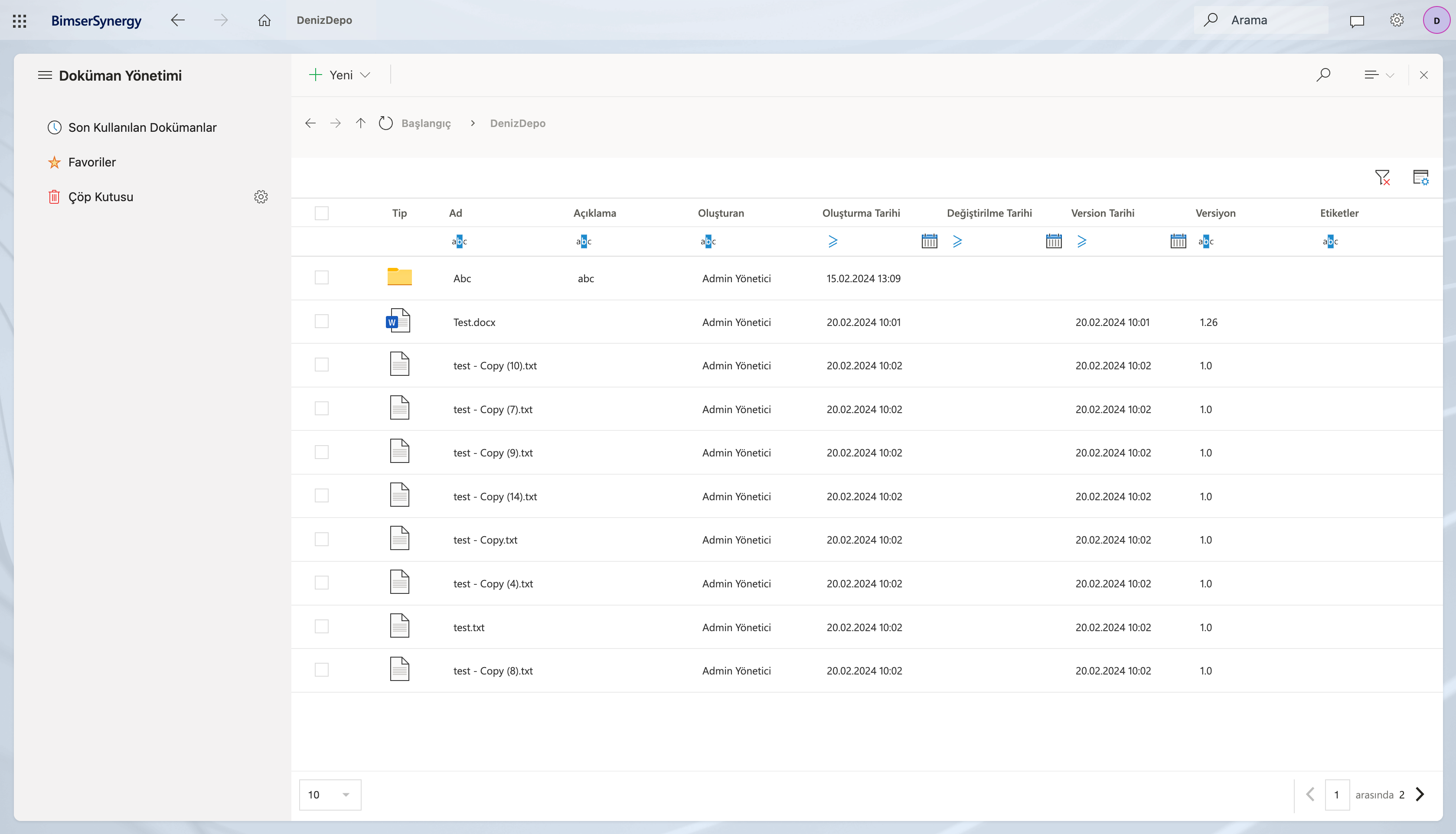This screenshot has height=834, width=1456.
Task: Go up one folder level
Action: pos(360,123)
